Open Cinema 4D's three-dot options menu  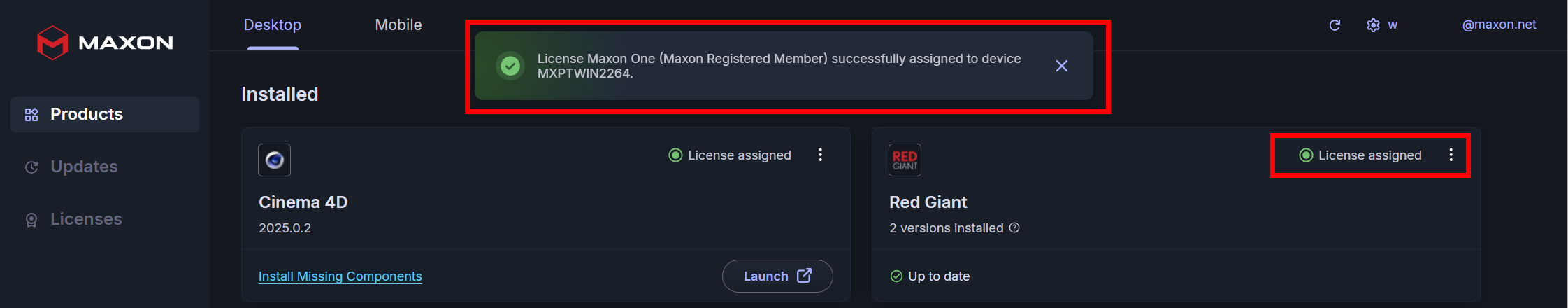coord(820,155)
